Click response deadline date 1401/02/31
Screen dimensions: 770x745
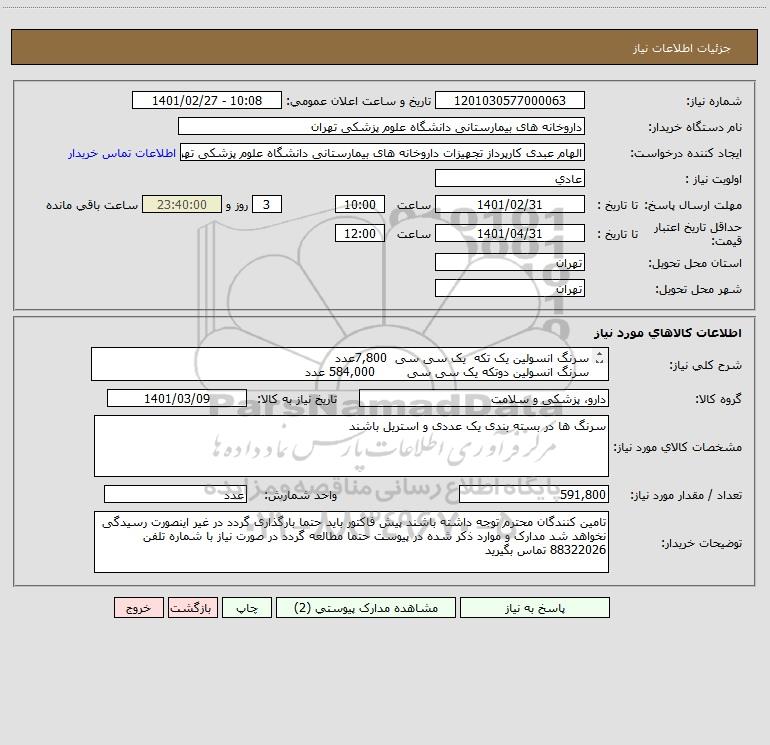pyautogui.click(x=510, y=204)
